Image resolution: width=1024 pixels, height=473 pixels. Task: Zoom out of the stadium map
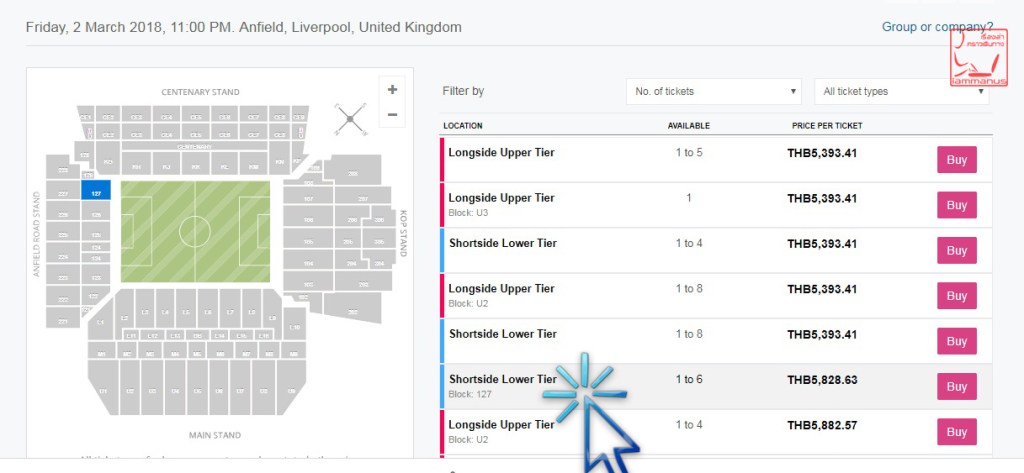pyautogui.click(x=392, y=114)
